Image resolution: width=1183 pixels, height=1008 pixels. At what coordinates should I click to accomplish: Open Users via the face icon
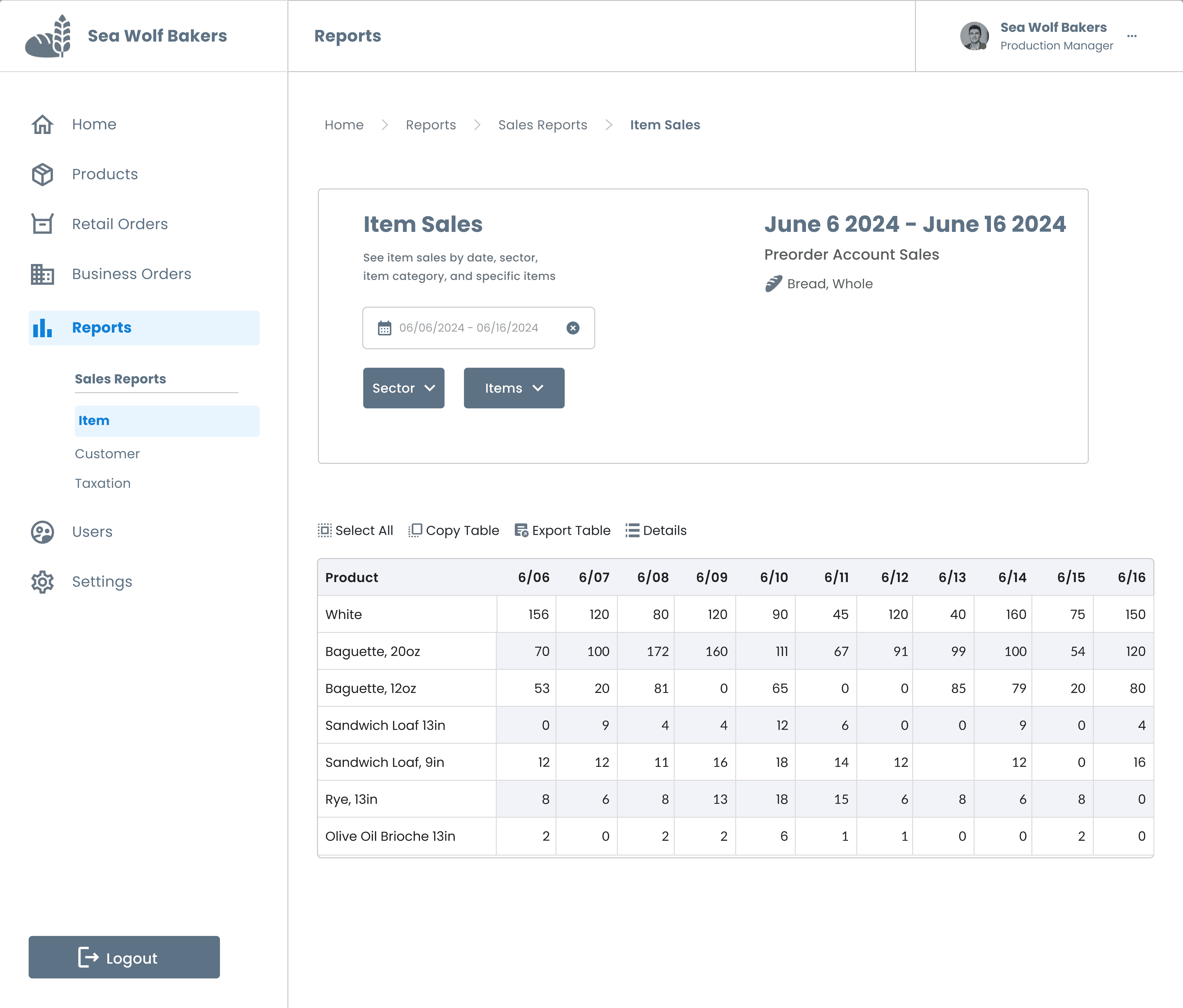coord(42,532)
